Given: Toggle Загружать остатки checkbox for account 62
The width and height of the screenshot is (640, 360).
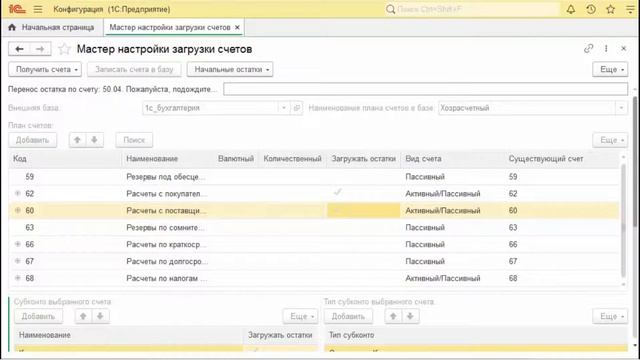Looking at the screenshot, I should click(x=338, y=192).
